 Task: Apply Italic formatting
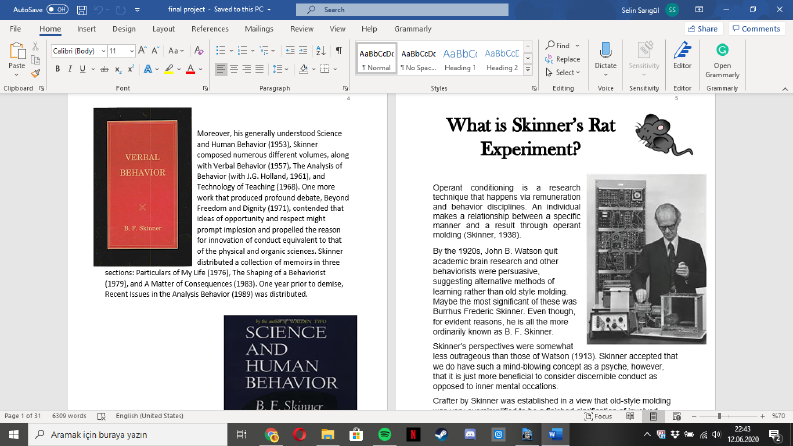pyautogui.click(x=70, y=69)
